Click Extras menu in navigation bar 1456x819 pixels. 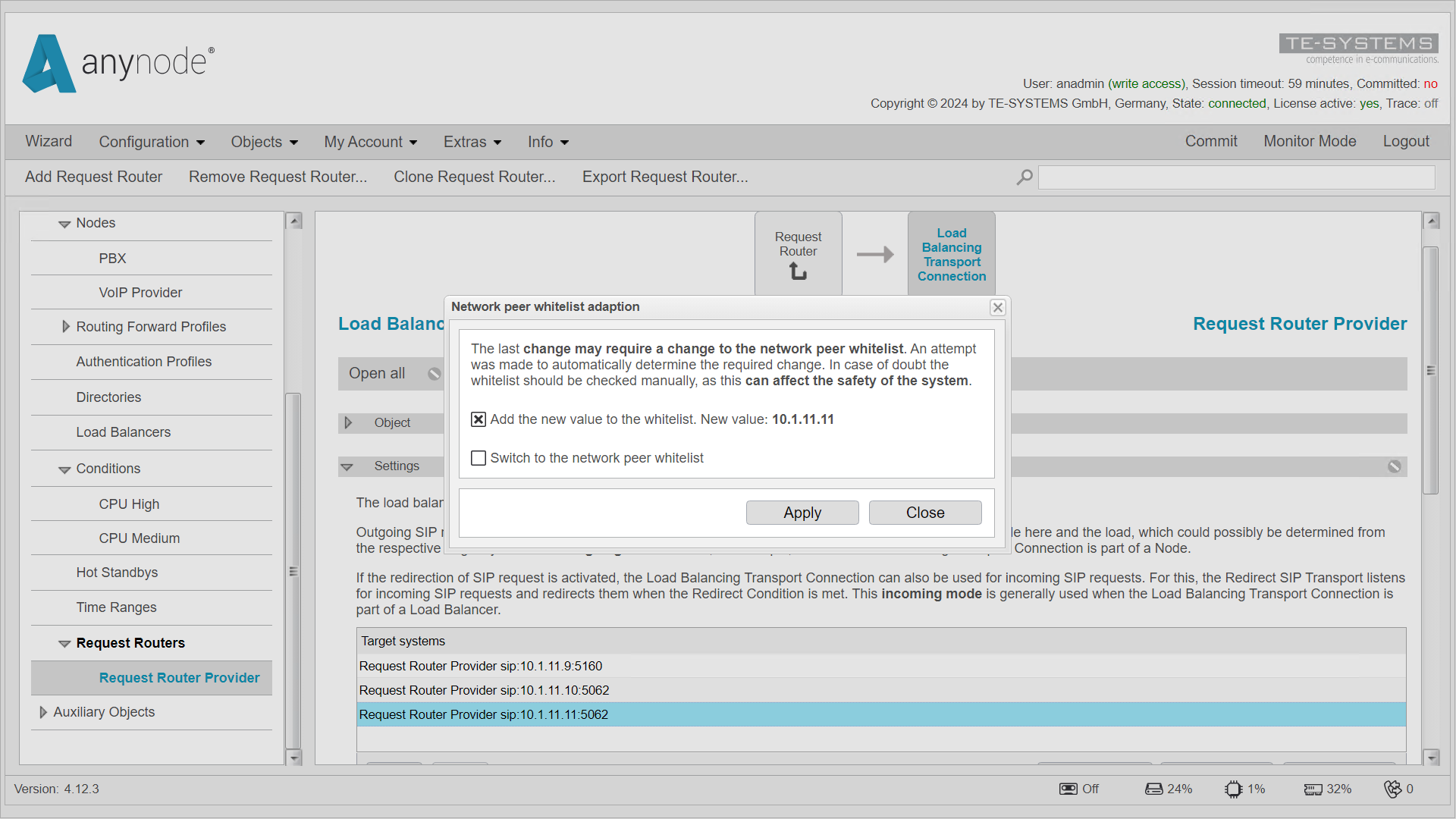pyautogui.click(x=472, y=141)
